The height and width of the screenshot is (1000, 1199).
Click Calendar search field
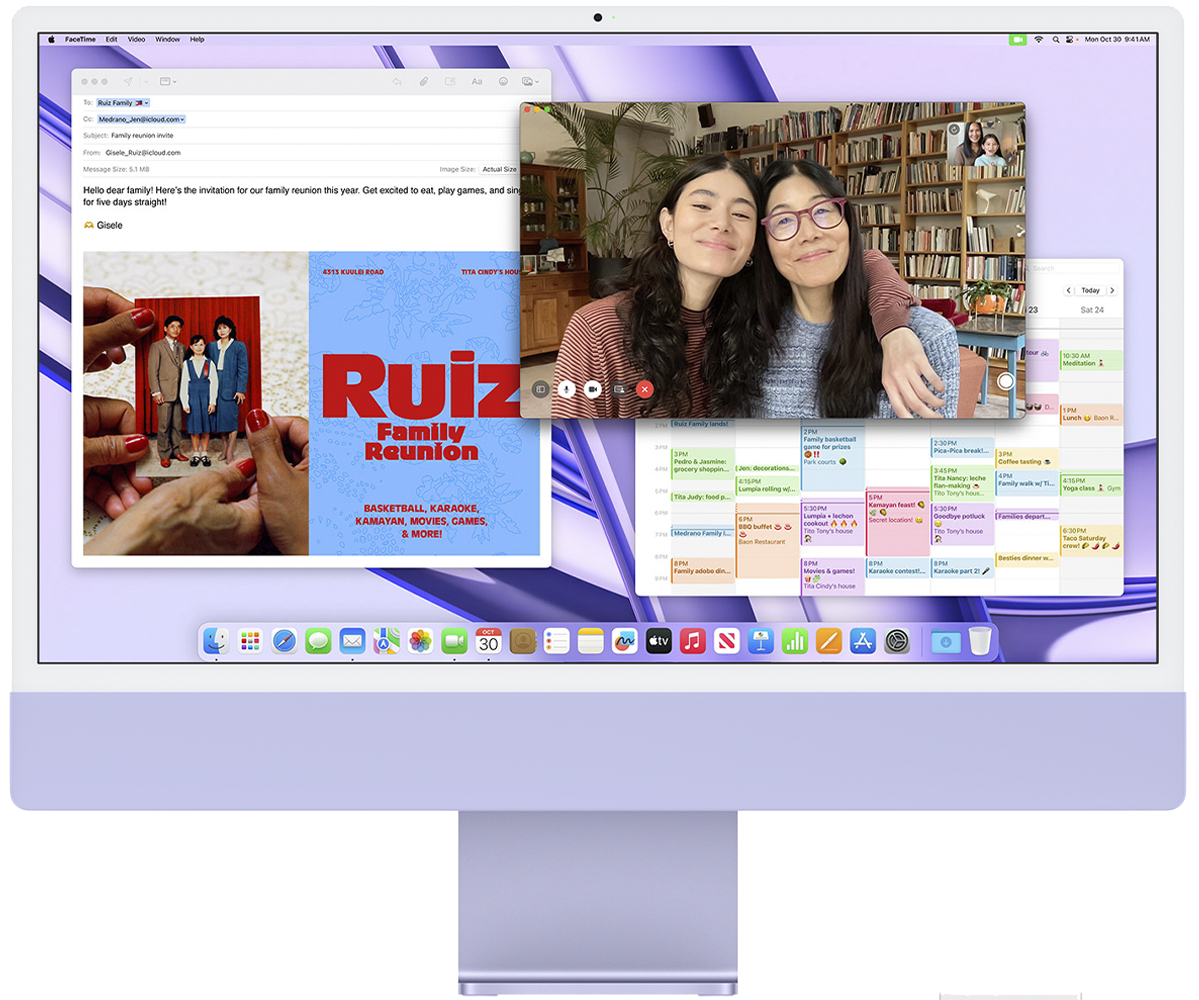click(x=1071, y=268)
